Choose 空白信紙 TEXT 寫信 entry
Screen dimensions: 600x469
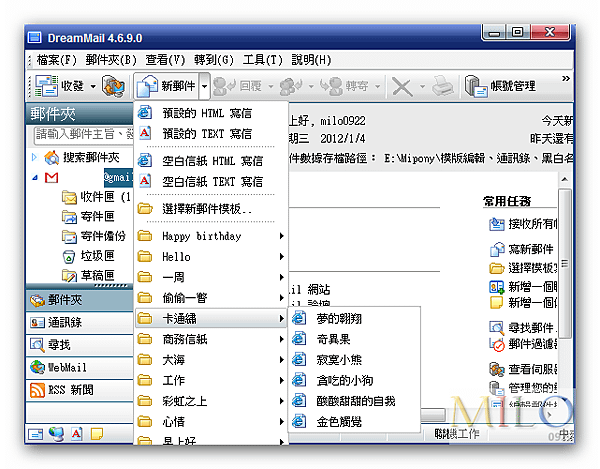pos(211,181)
